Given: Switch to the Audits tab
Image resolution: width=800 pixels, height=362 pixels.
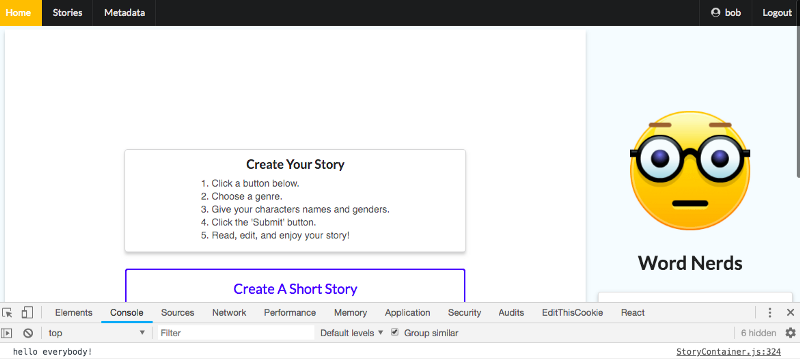Looking at the screenshot, I should click(511, 313).
